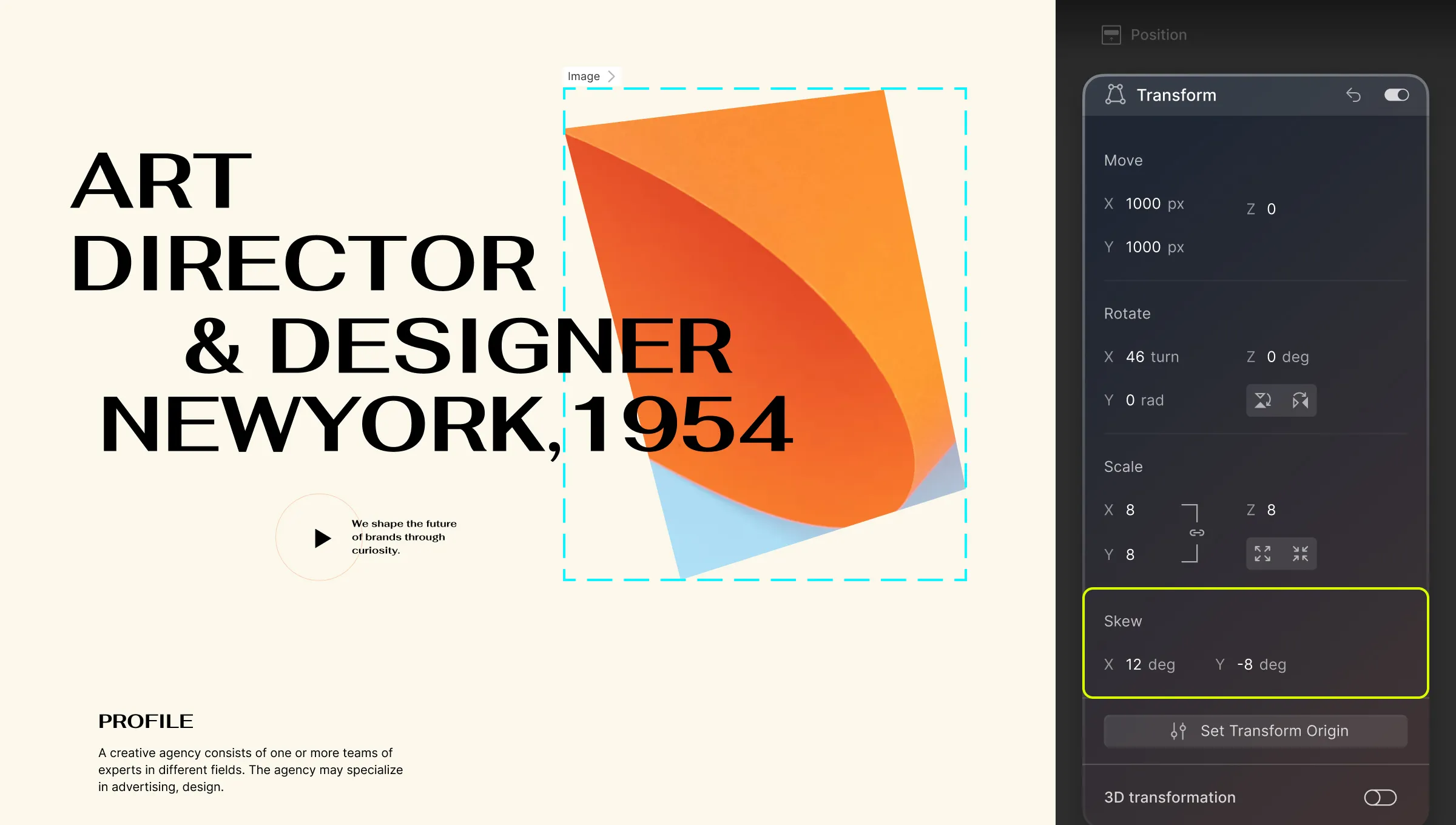Click the Transform bounding-box icon
The width and height of the screenshot is (1456, 825).
1115,95
